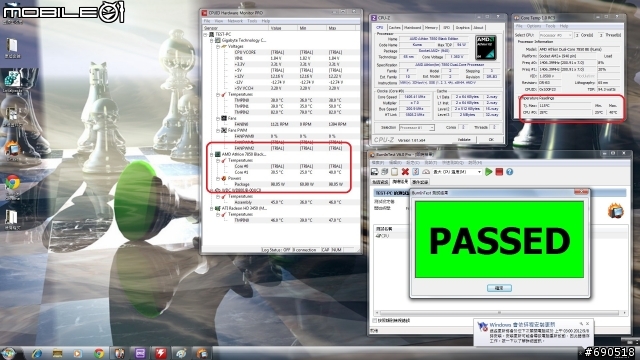This screenshot has height=360, width=640.
Task: Open Windows Explorer folder on the taskbar
Action: 57,353
